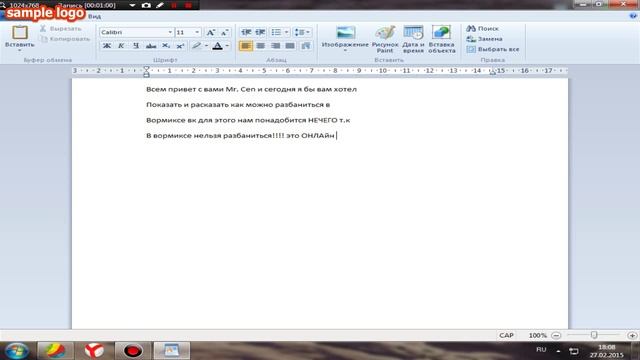Click Выбрать все (select all)

[x=493, y=49]
